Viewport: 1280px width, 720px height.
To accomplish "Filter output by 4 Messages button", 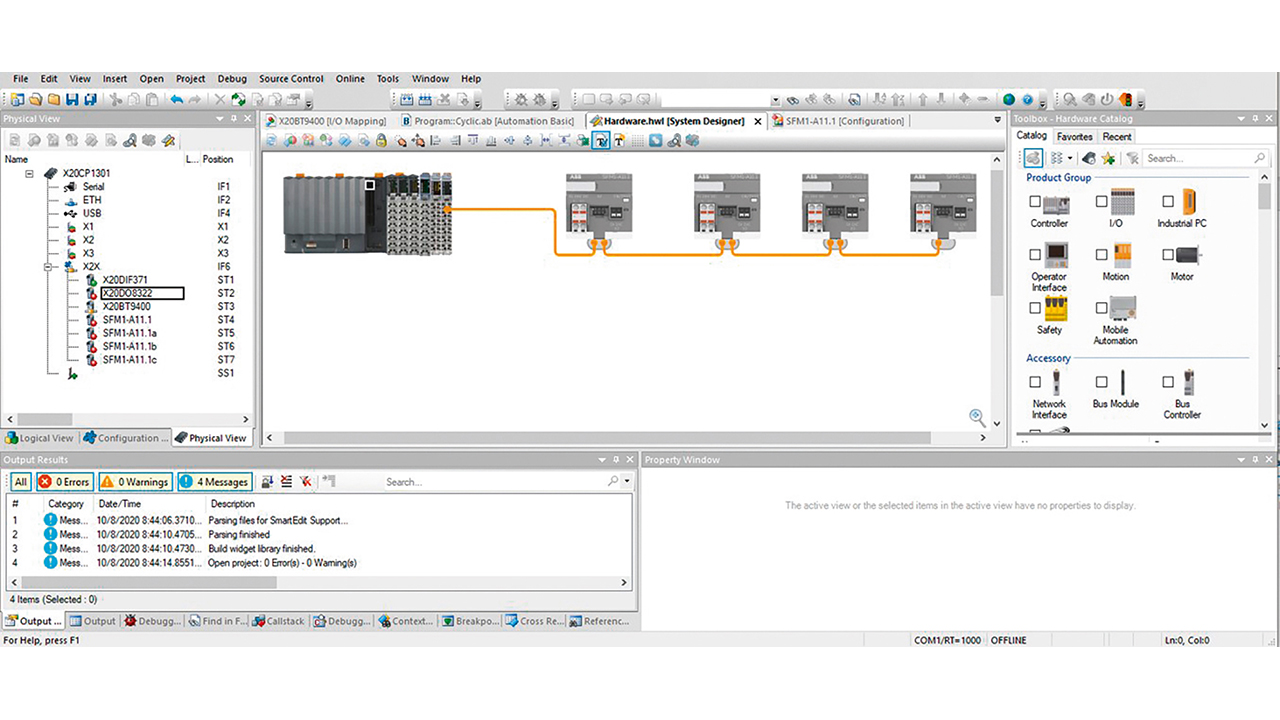I will [214, 482].
